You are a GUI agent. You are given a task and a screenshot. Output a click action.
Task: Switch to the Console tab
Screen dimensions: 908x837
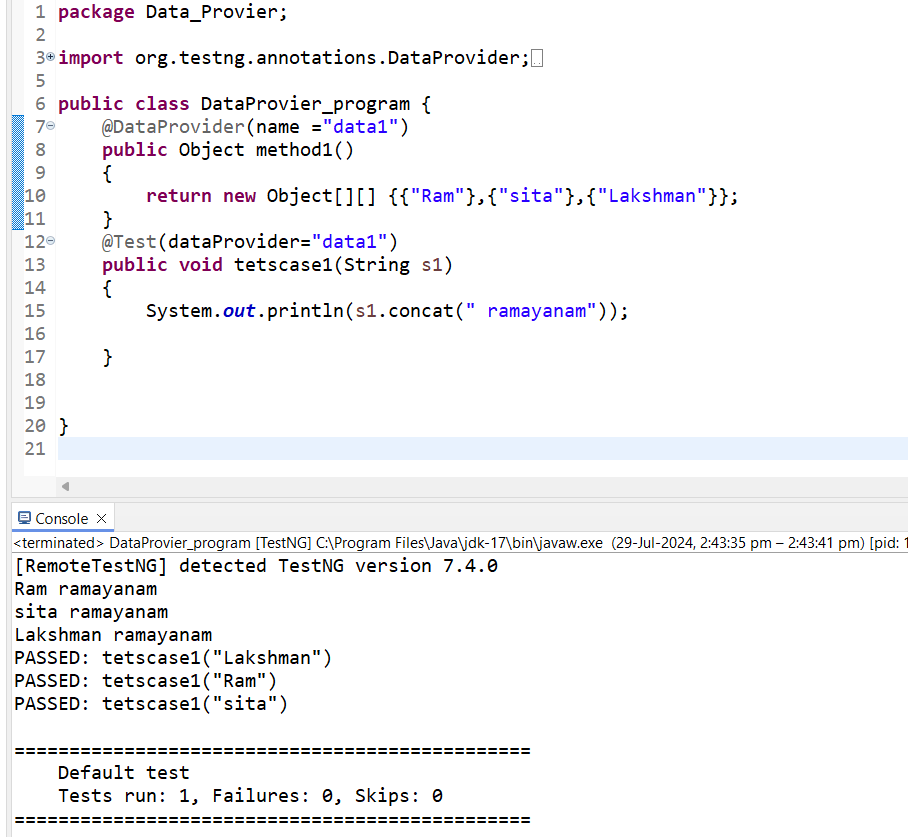61,518
